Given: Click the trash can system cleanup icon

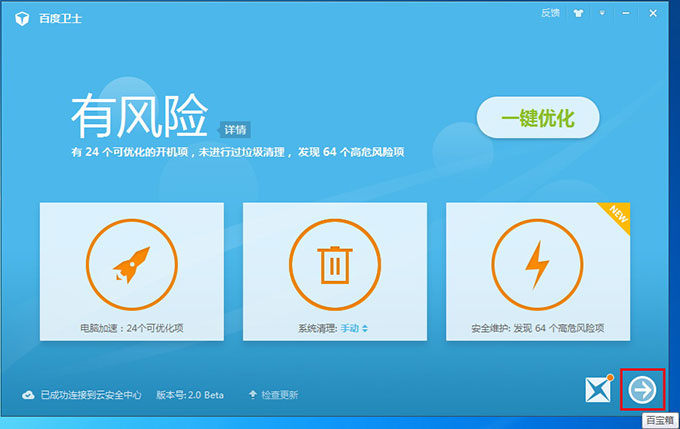Looking at the screenshot, I should tap(334, 264).
